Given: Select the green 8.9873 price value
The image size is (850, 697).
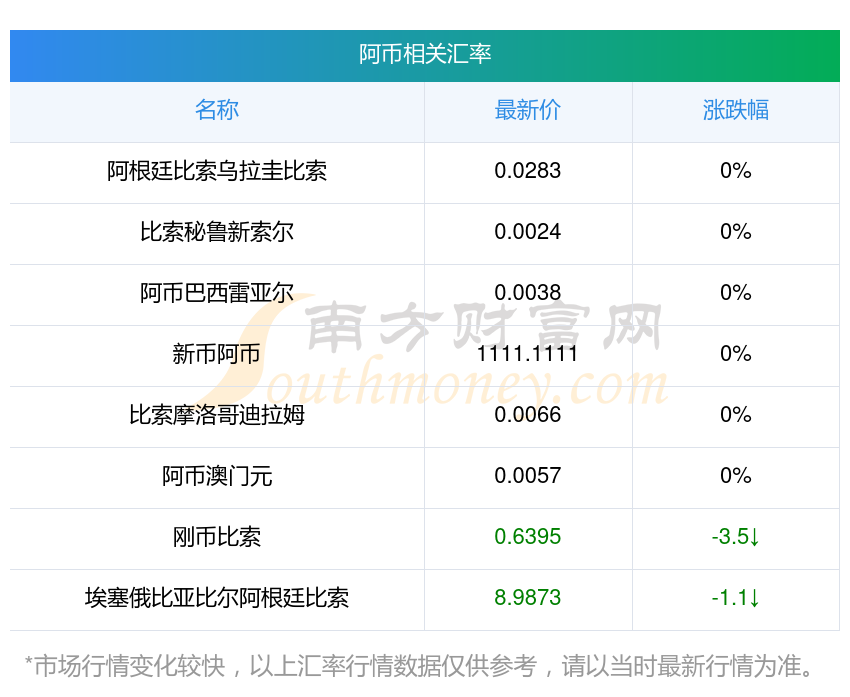Looking at the screenshot, I should pos(528,598).
